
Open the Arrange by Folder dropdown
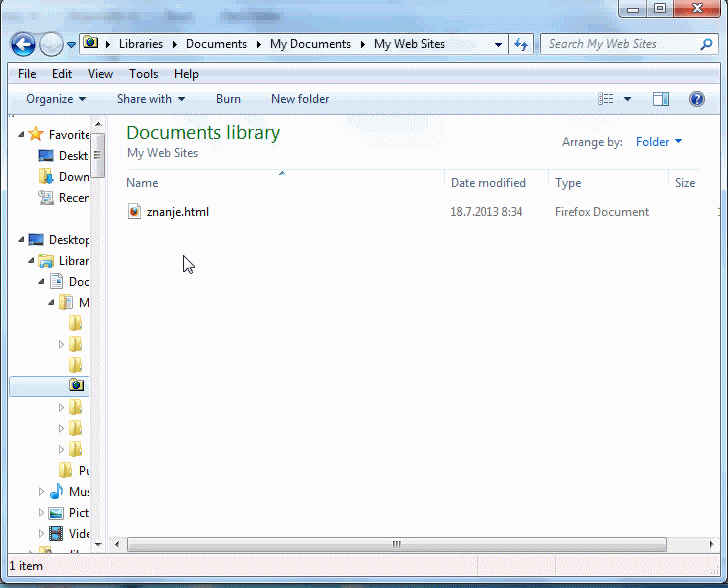(x=658, y=142)
